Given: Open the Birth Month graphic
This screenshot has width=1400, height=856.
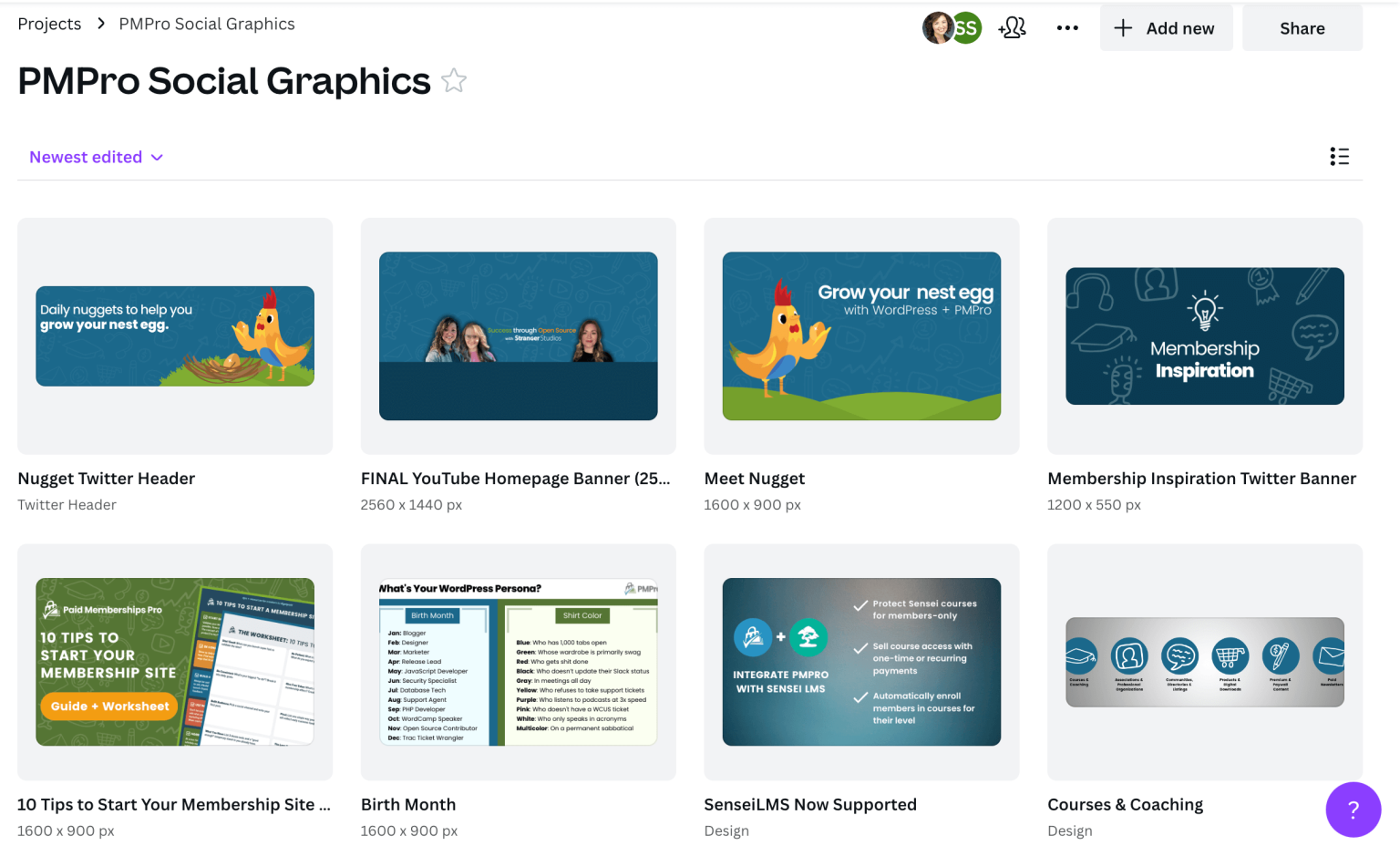Looking at the screenshot, I should point(518,662).
